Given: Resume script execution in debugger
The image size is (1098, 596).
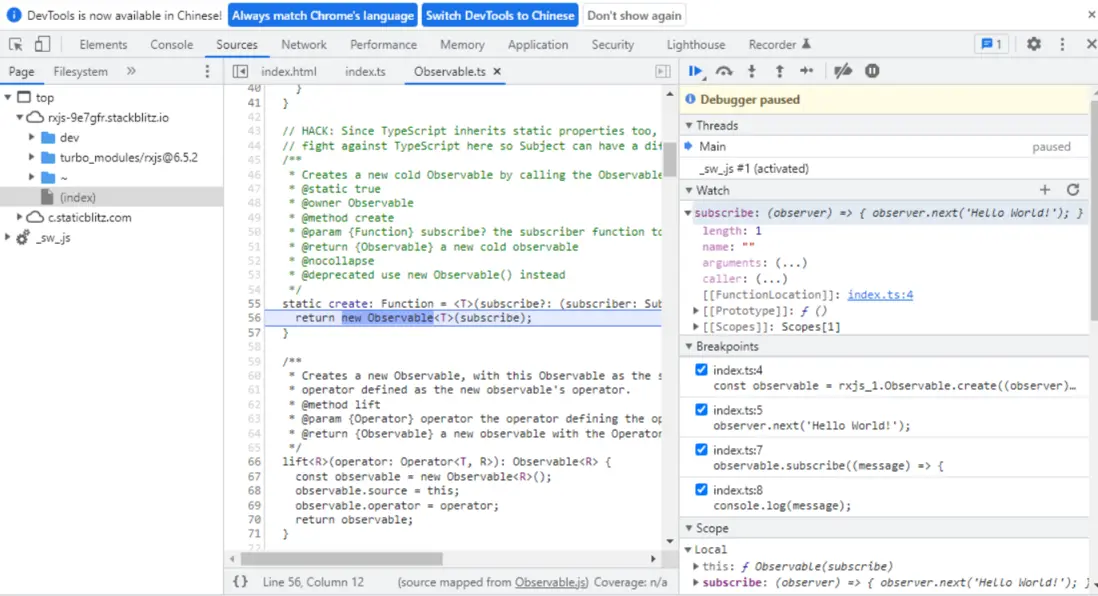Looking at the screenshot, I should (x=695, y=71).
